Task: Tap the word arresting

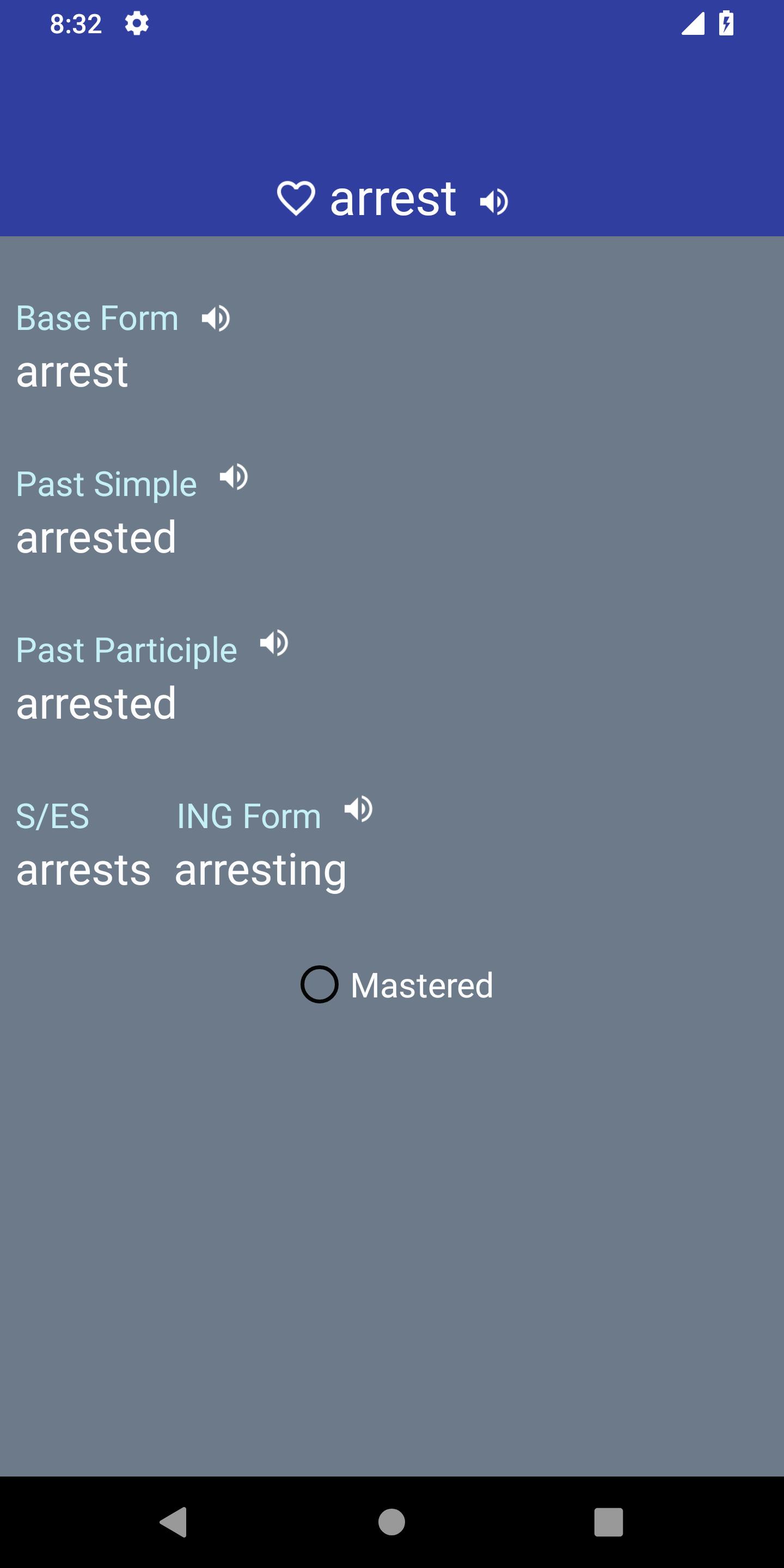Action: (x=261, y=871)
